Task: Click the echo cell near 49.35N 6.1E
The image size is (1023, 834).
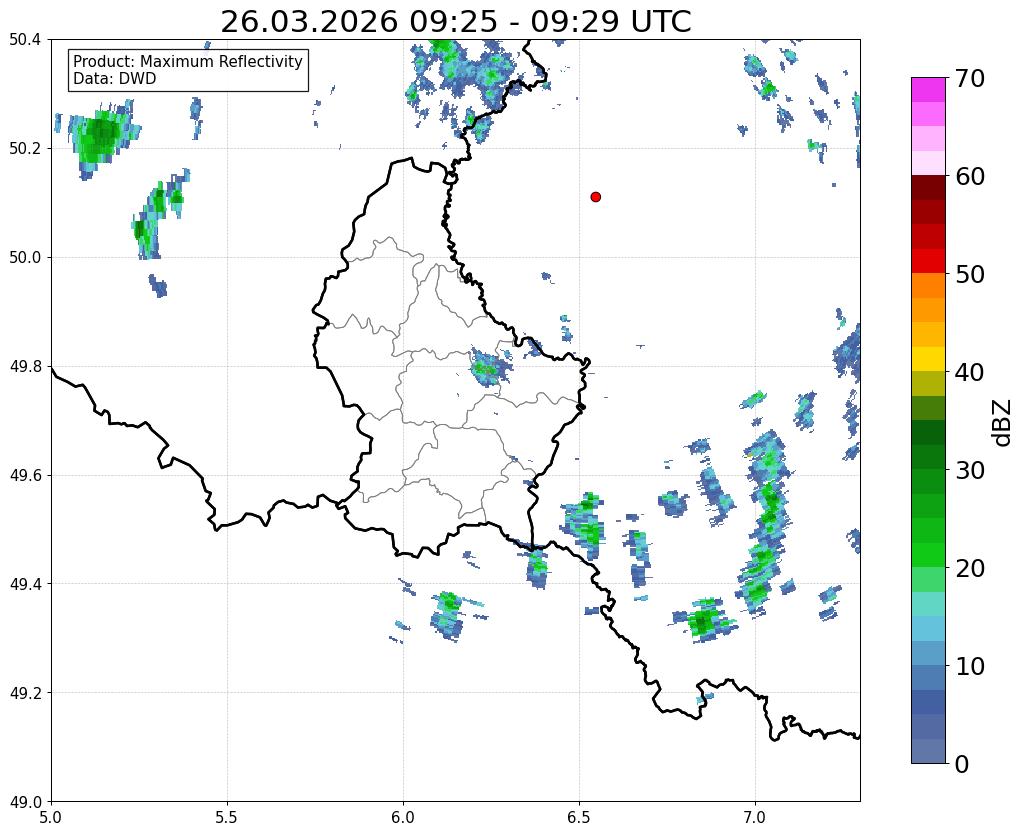Action: [449, 615]
